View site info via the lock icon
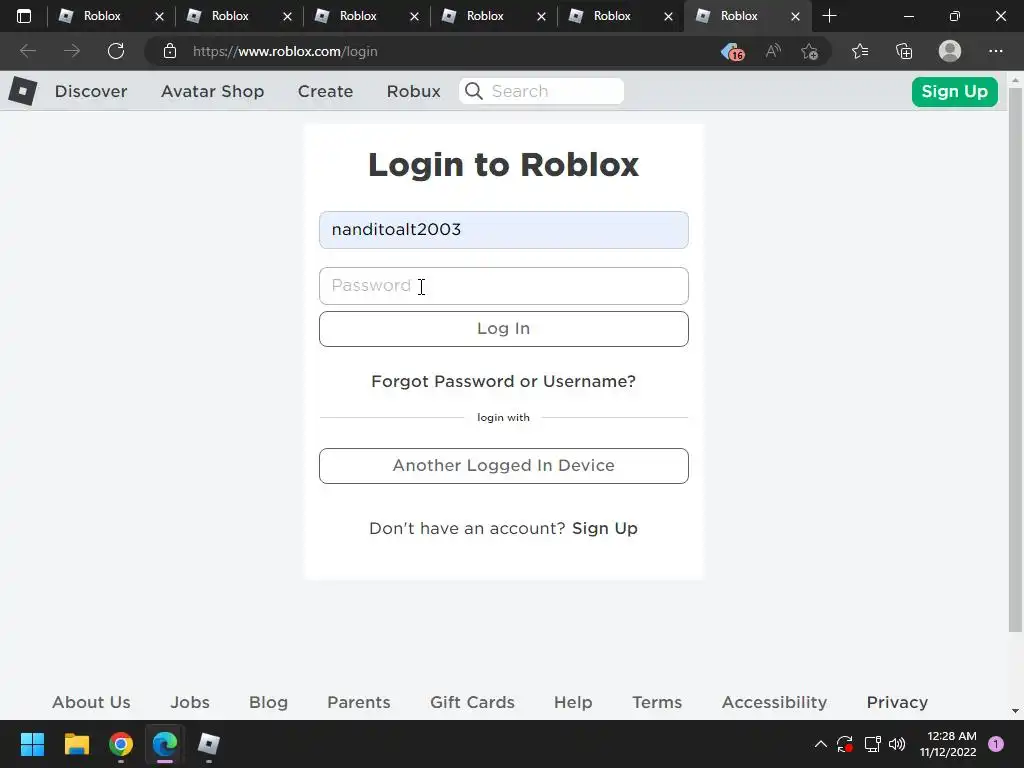The width and height of the screenshot is (1024, 768). pos(170,51)
